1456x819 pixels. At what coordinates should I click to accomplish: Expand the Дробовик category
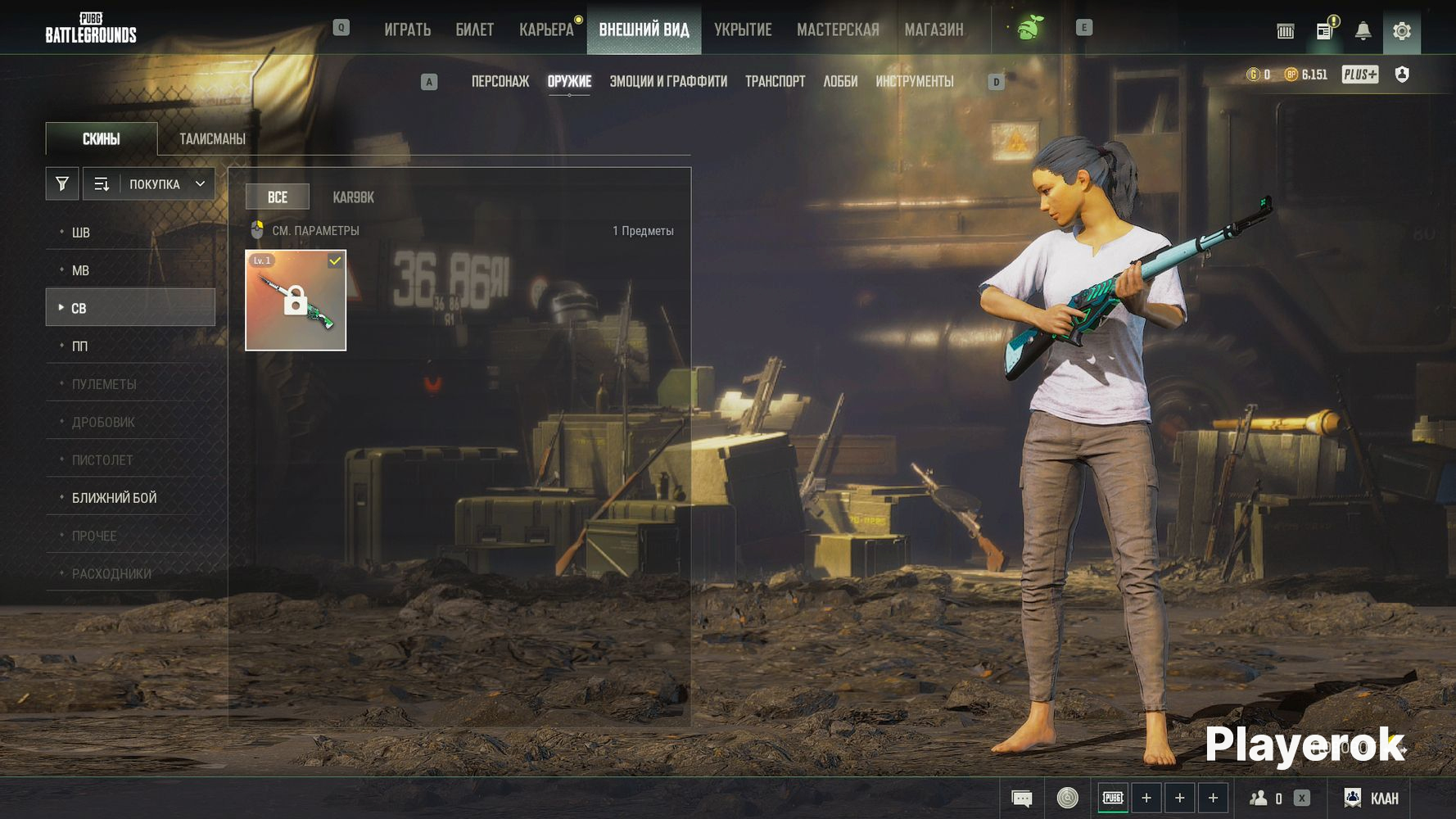coord(130,422)
